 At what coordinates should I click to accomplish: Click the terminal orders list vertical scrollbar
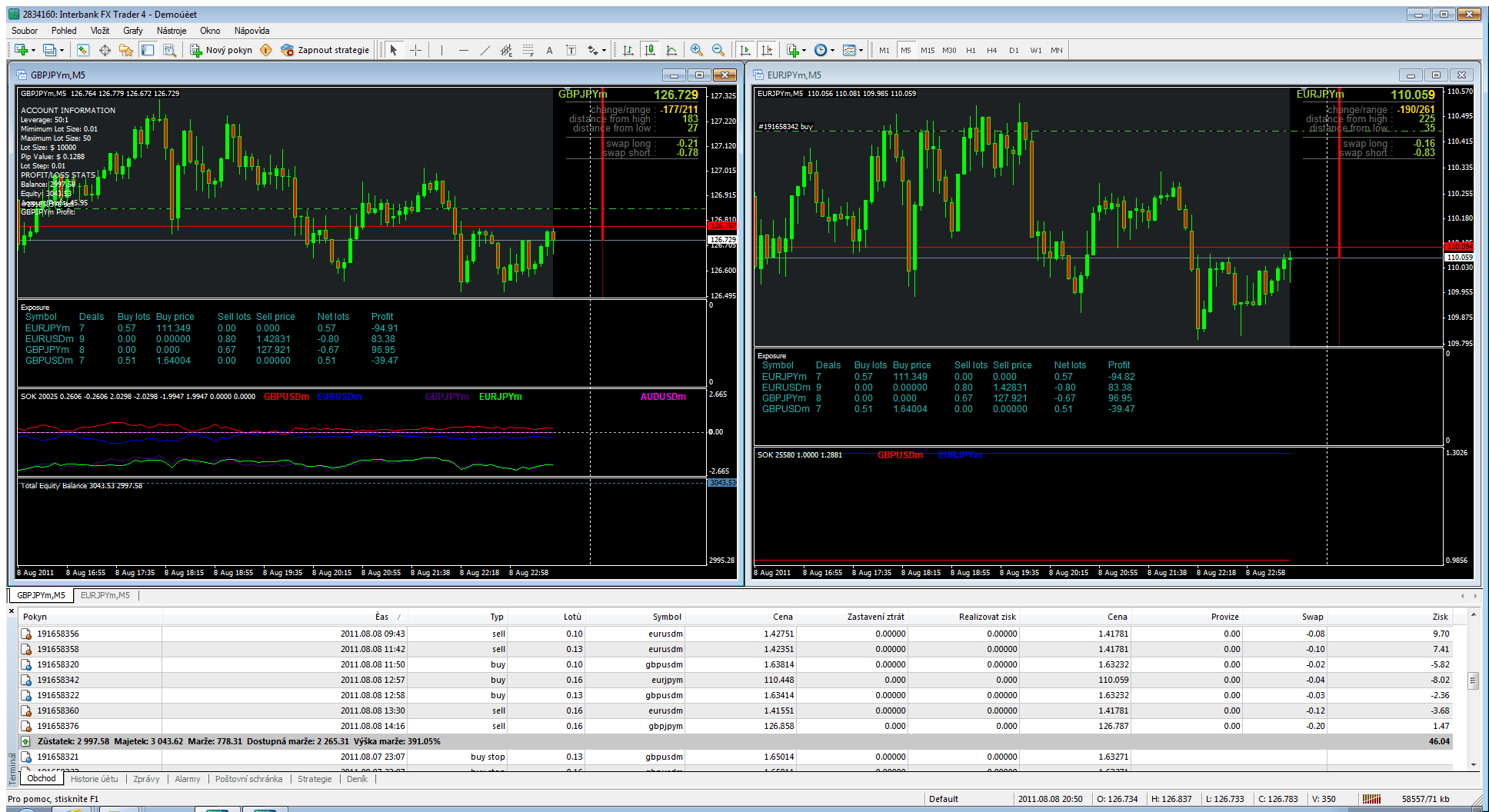(x=1473, y=681)
